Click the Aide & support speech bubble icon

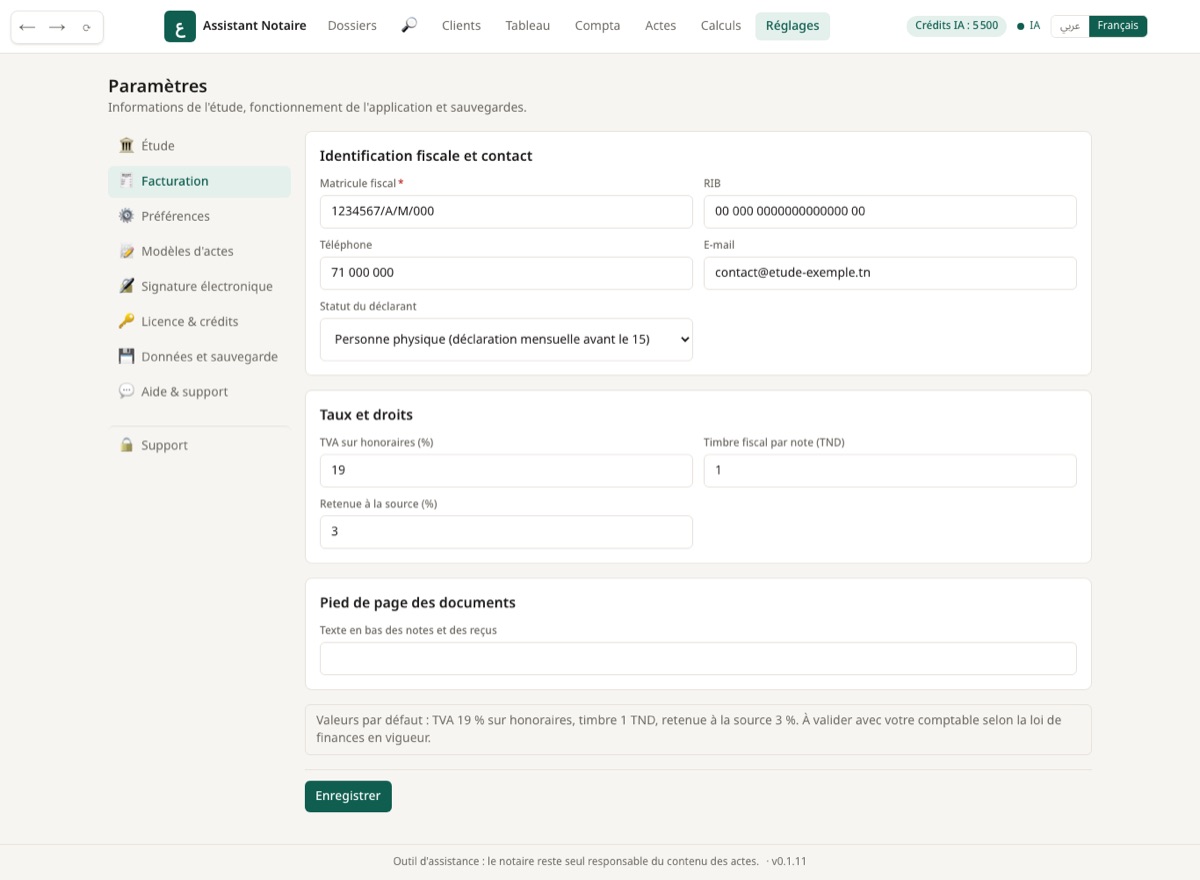[x=126, y=391]
